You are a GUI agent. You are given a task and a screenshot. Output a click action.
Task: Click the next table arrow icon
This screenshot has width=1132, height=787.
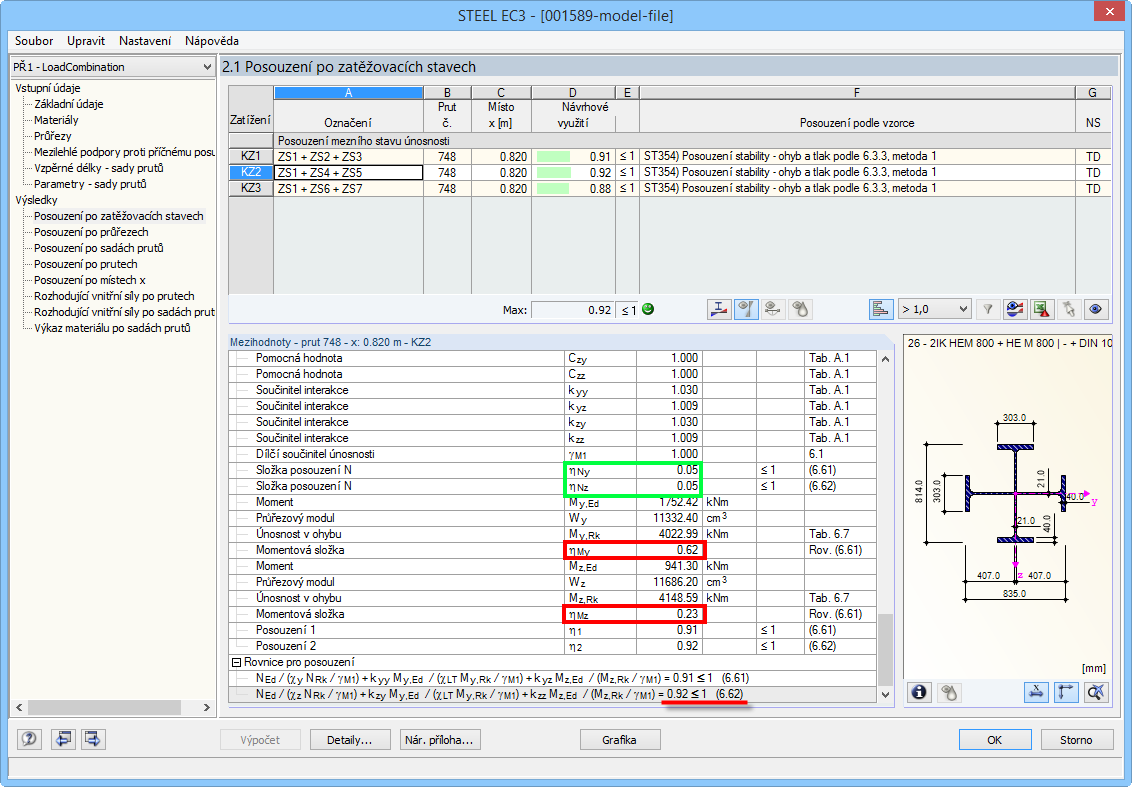pyautogui.click(x=92, y=739)
